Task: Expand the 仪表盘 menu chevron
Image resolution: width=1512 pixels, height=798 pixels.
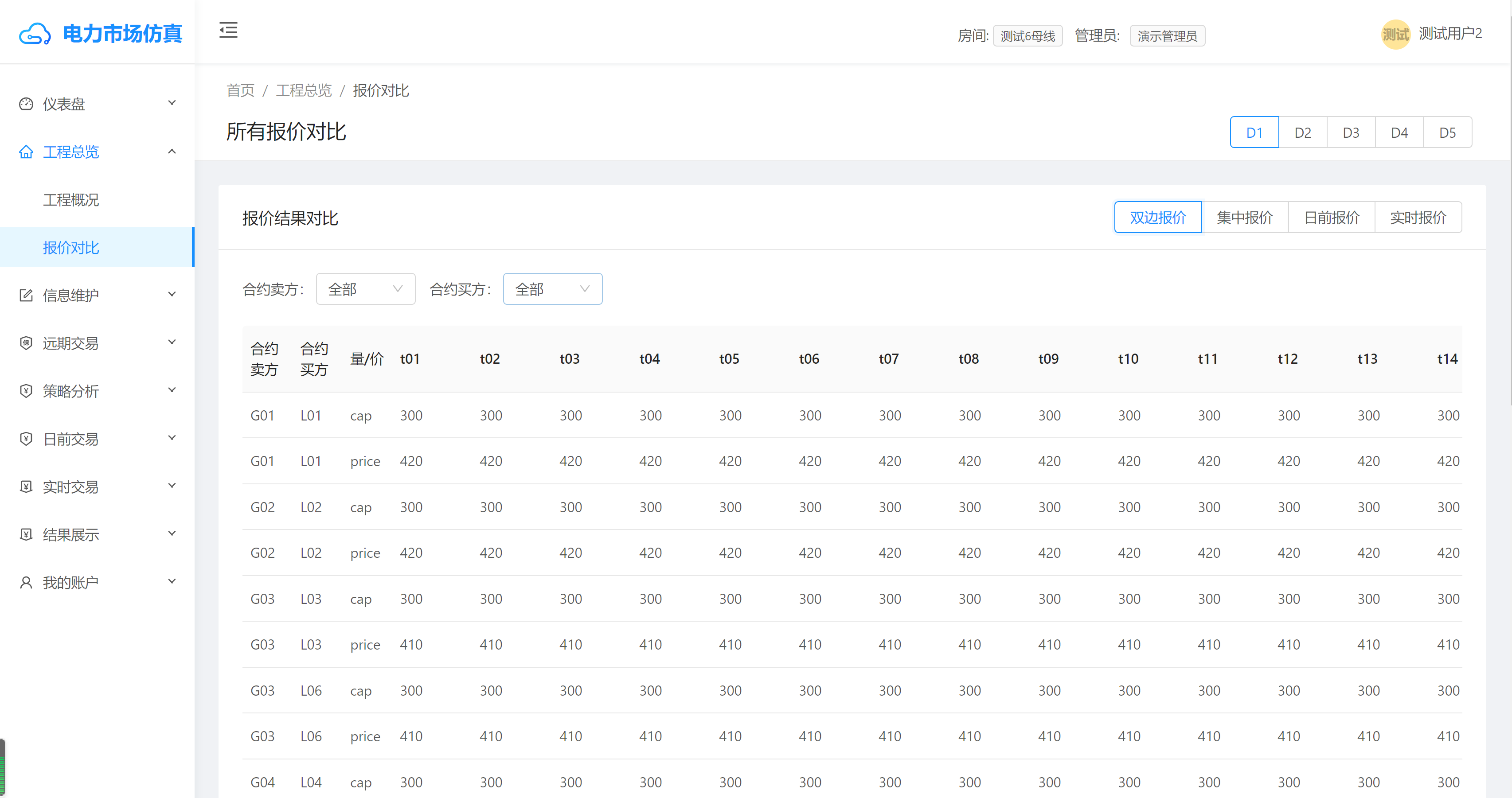Action: (172, 103)
